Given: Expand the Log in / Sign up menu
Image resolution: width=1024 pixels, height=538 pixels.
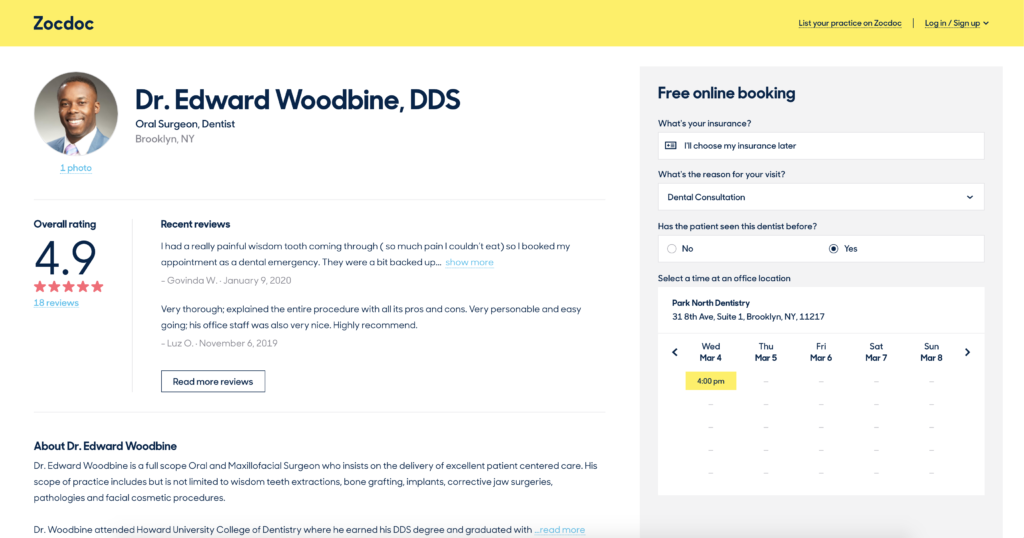Looking at the screenshot, I should (x=957, y=23).
